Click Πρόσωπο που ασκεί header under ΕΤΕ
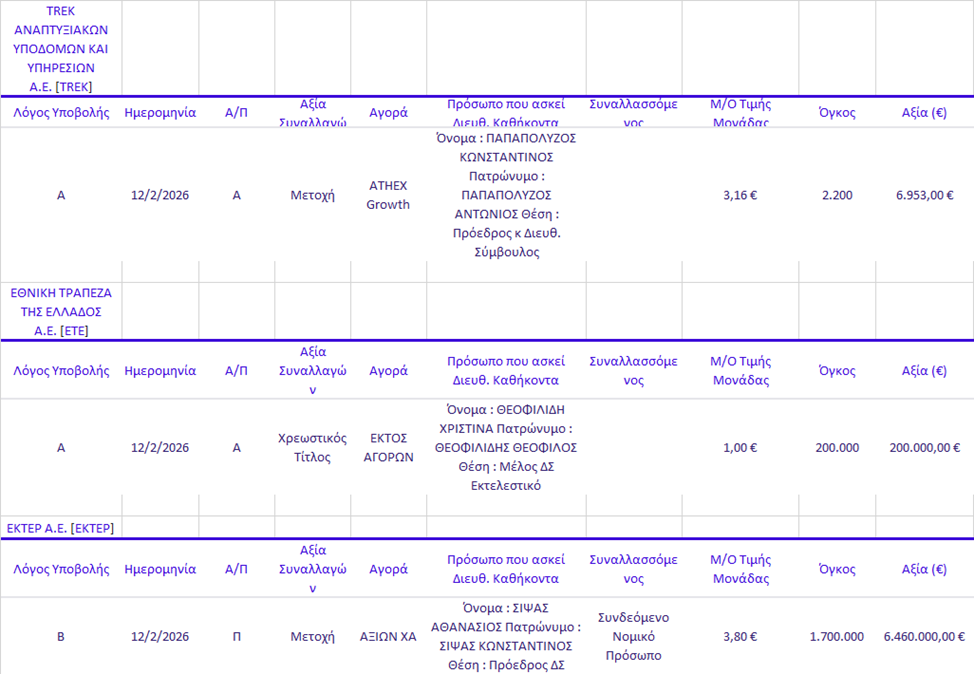This screenshot has width=974, height=674. pyautogui.click(x=506, y=370)
